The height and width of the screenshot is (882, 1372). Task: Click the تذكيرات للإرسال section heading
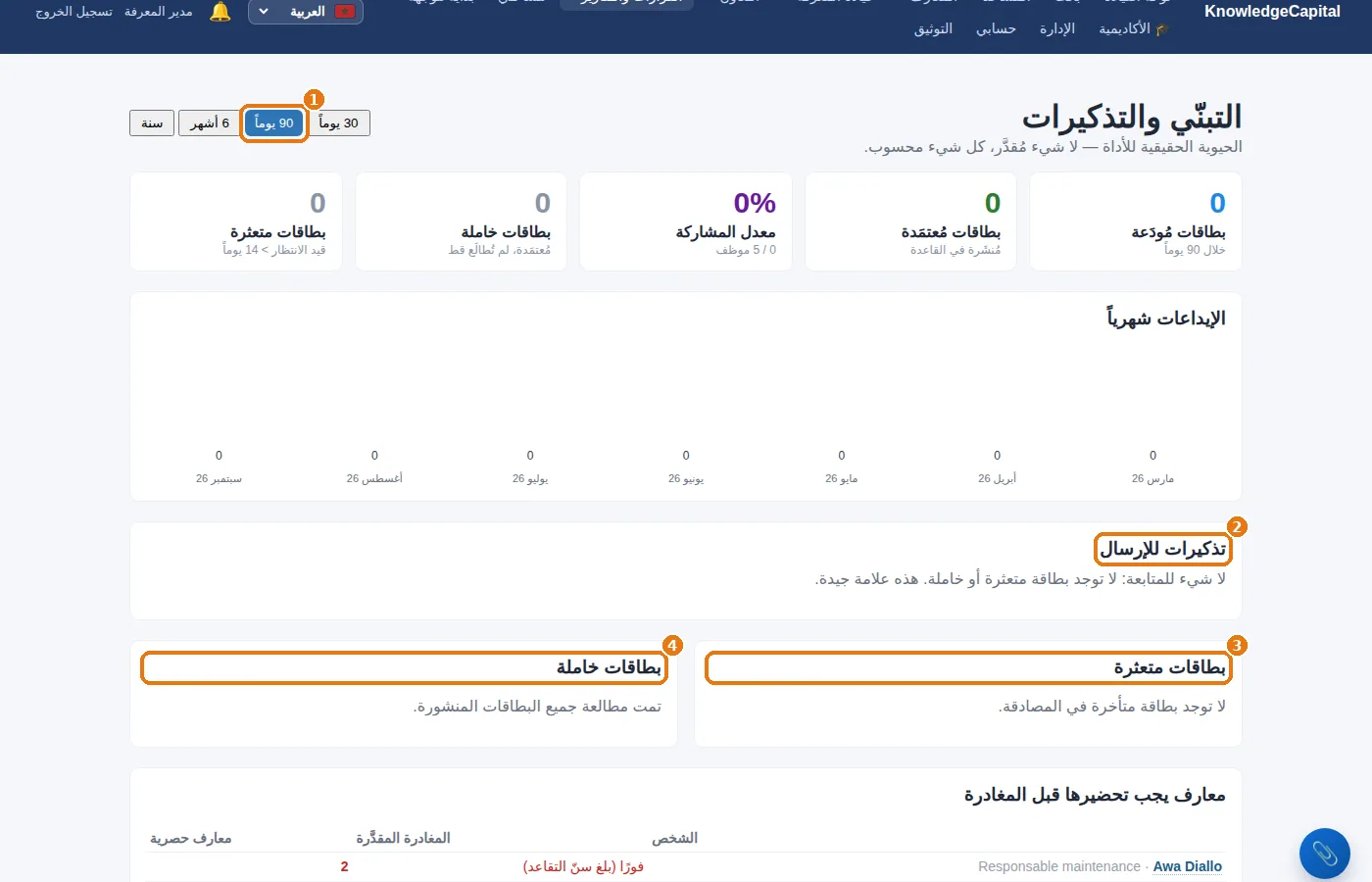(1162, 549)
